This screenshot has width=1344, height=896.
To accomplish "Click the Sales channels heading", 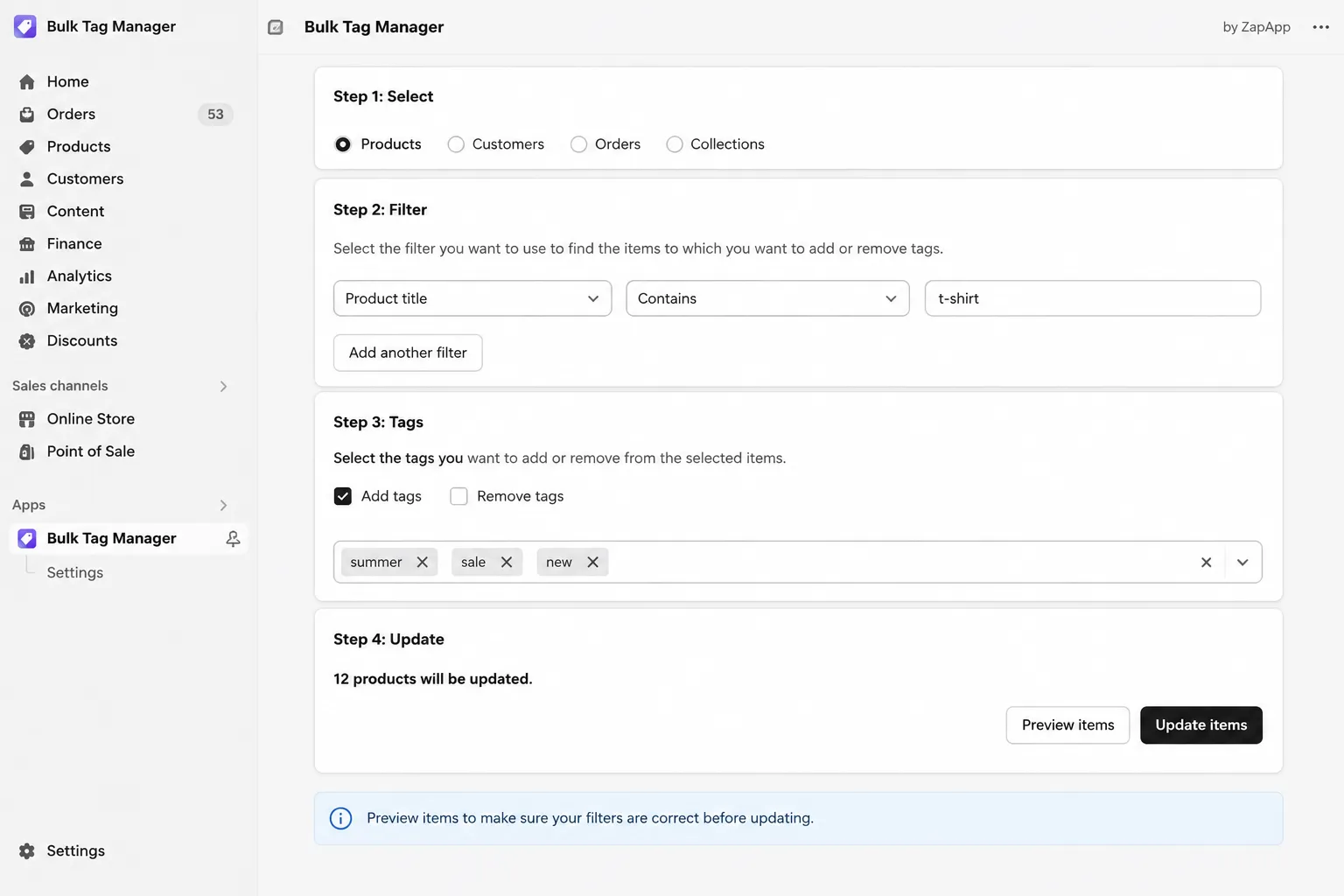I will click(x=60, y=386).
